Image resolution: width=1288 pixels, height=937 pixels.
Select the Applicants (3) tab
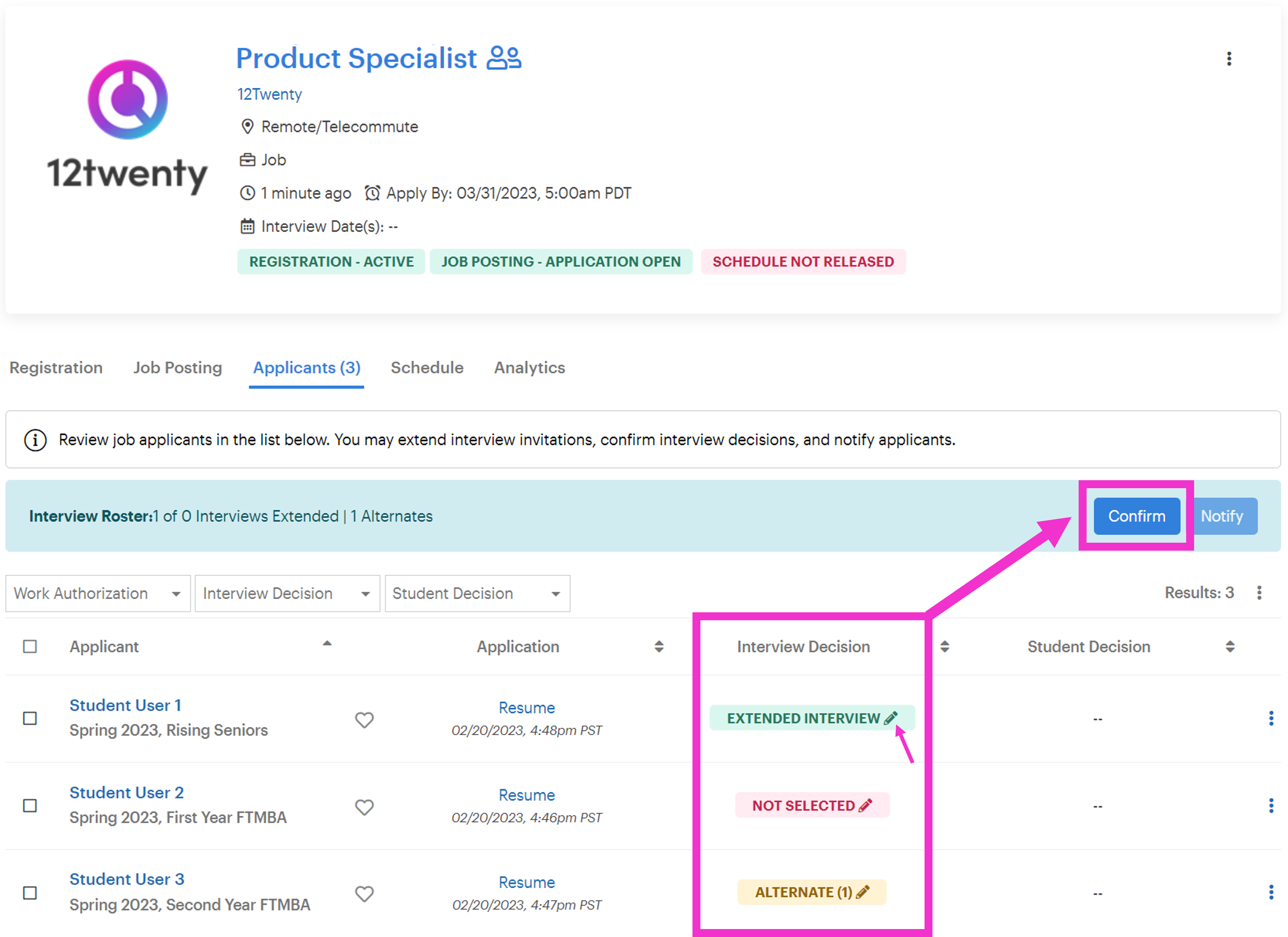(307, 368)
